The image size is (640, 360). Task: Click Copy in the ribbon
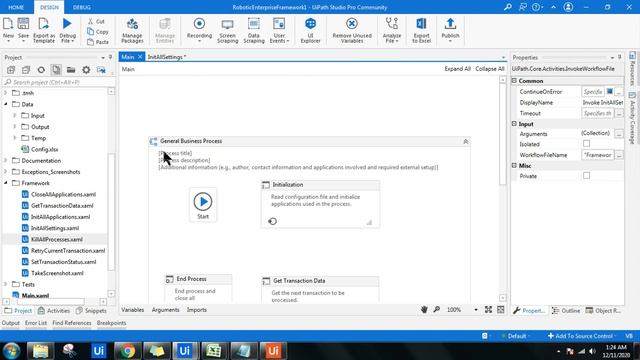[98, 31]
